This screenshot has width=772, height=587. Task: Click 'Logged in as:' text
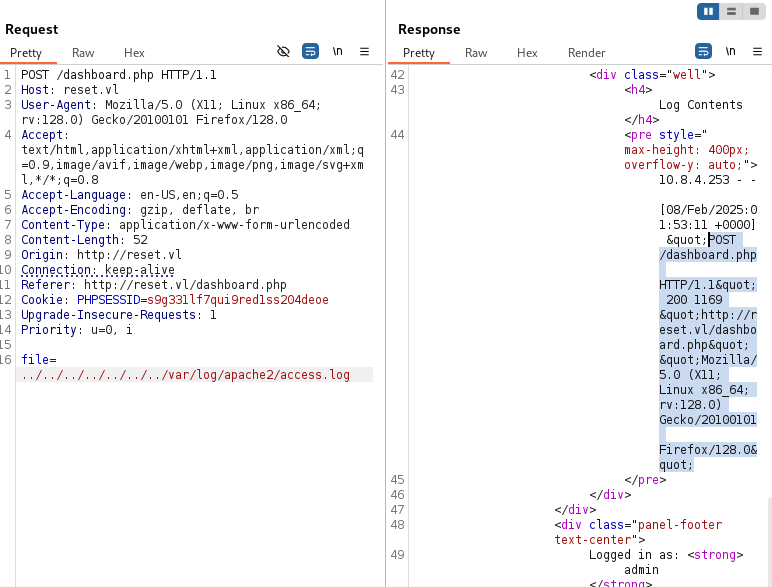pos(634,555)
